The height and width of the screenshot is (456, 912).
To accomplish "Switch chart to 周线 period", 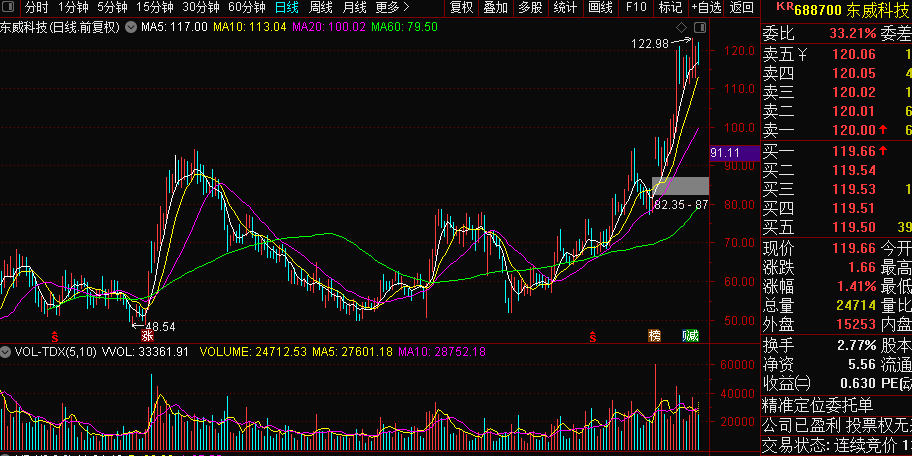I will click(320, 8).
